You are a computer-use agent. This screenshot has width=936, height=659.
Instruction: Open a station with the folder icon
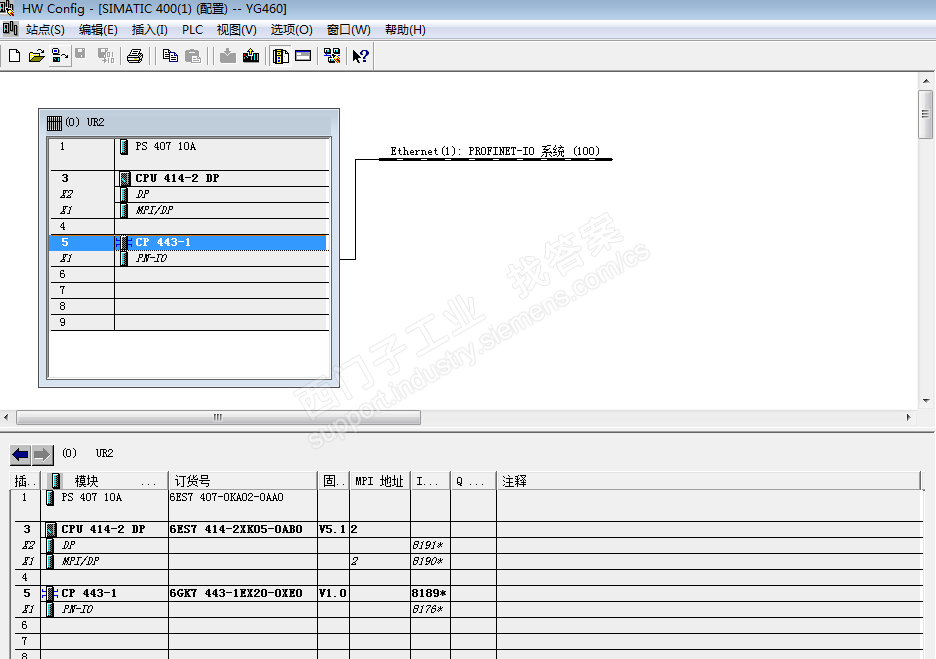[36, 56]
